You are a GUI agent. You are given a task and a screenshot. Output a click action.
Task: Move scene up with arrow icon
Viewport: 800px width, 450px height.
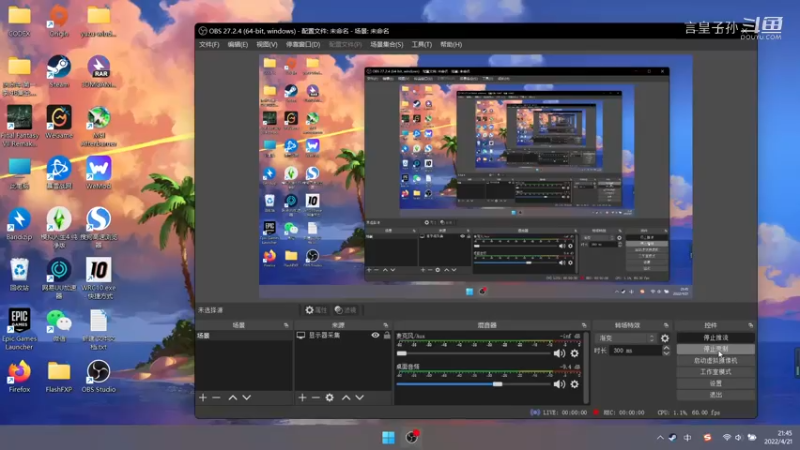click(x=233, y=397)
